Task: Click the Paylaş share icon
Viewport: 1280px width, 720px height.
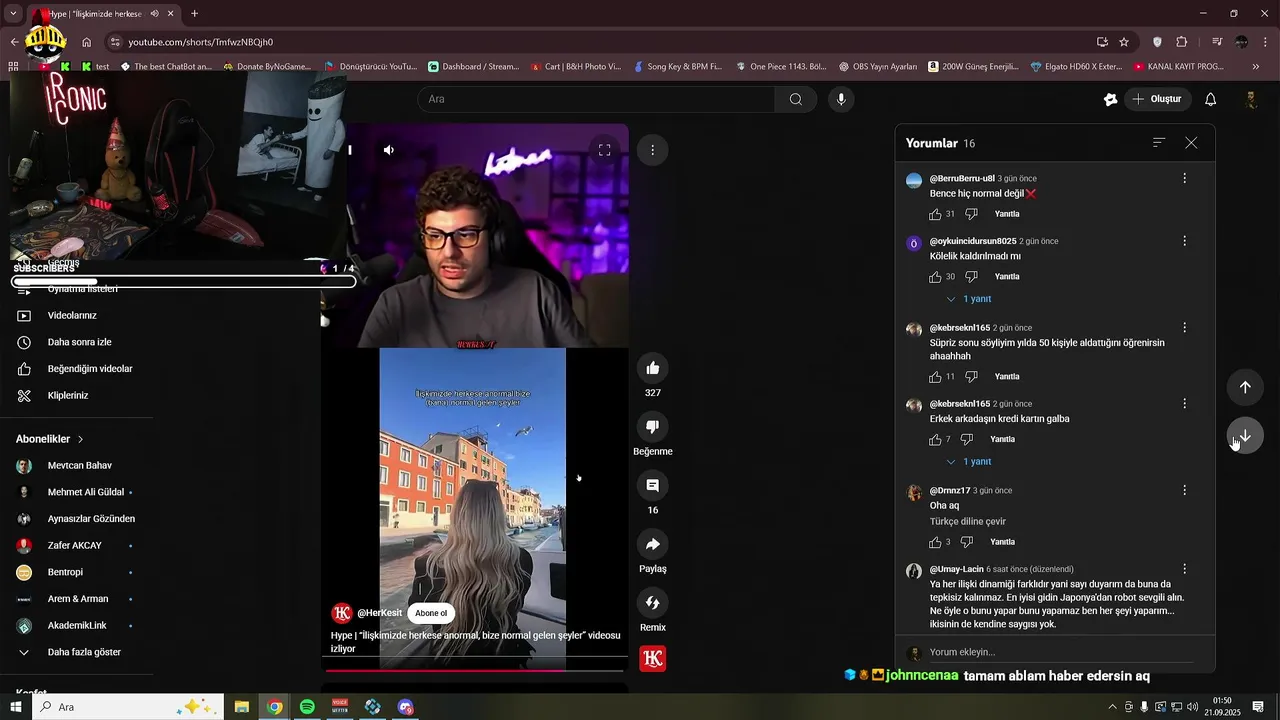Action: click(x=653, y=544)
